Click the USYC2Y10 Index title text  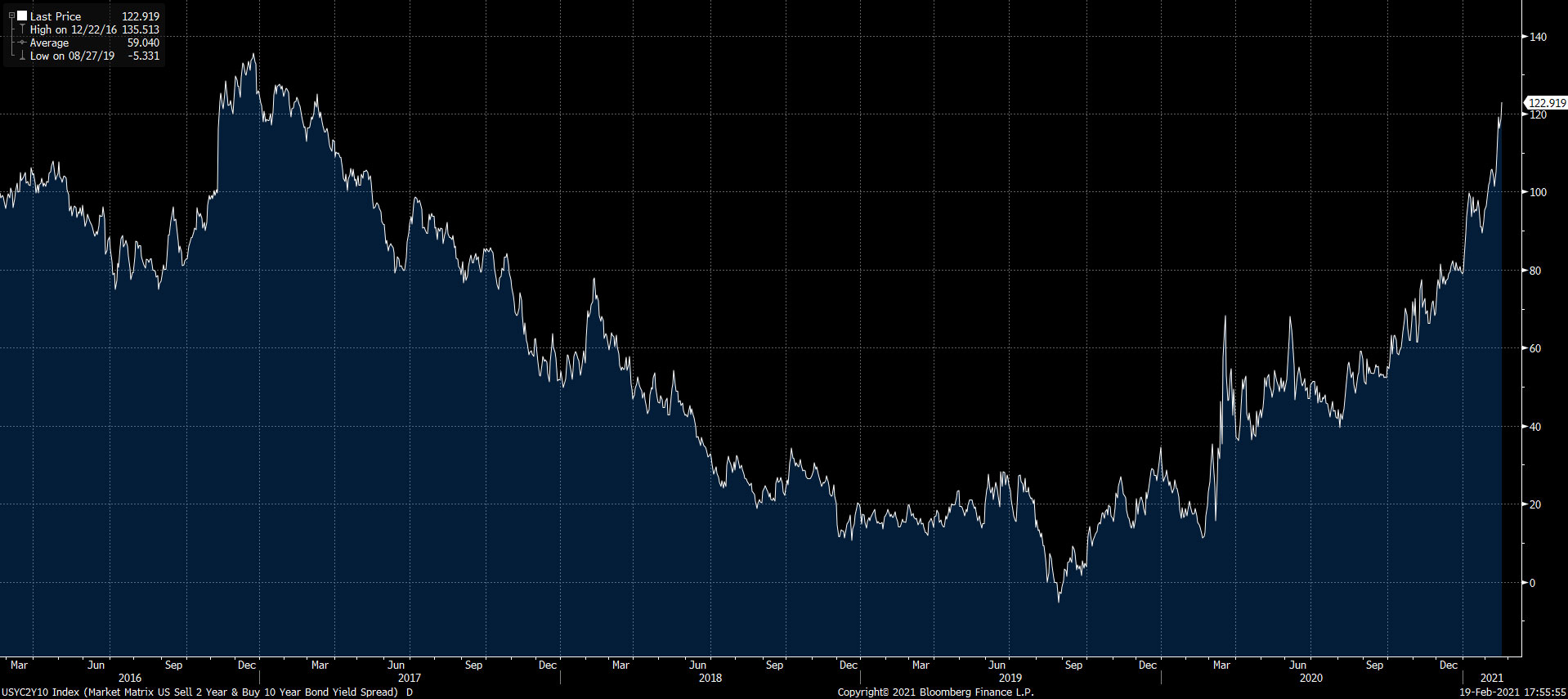(200, 692)
